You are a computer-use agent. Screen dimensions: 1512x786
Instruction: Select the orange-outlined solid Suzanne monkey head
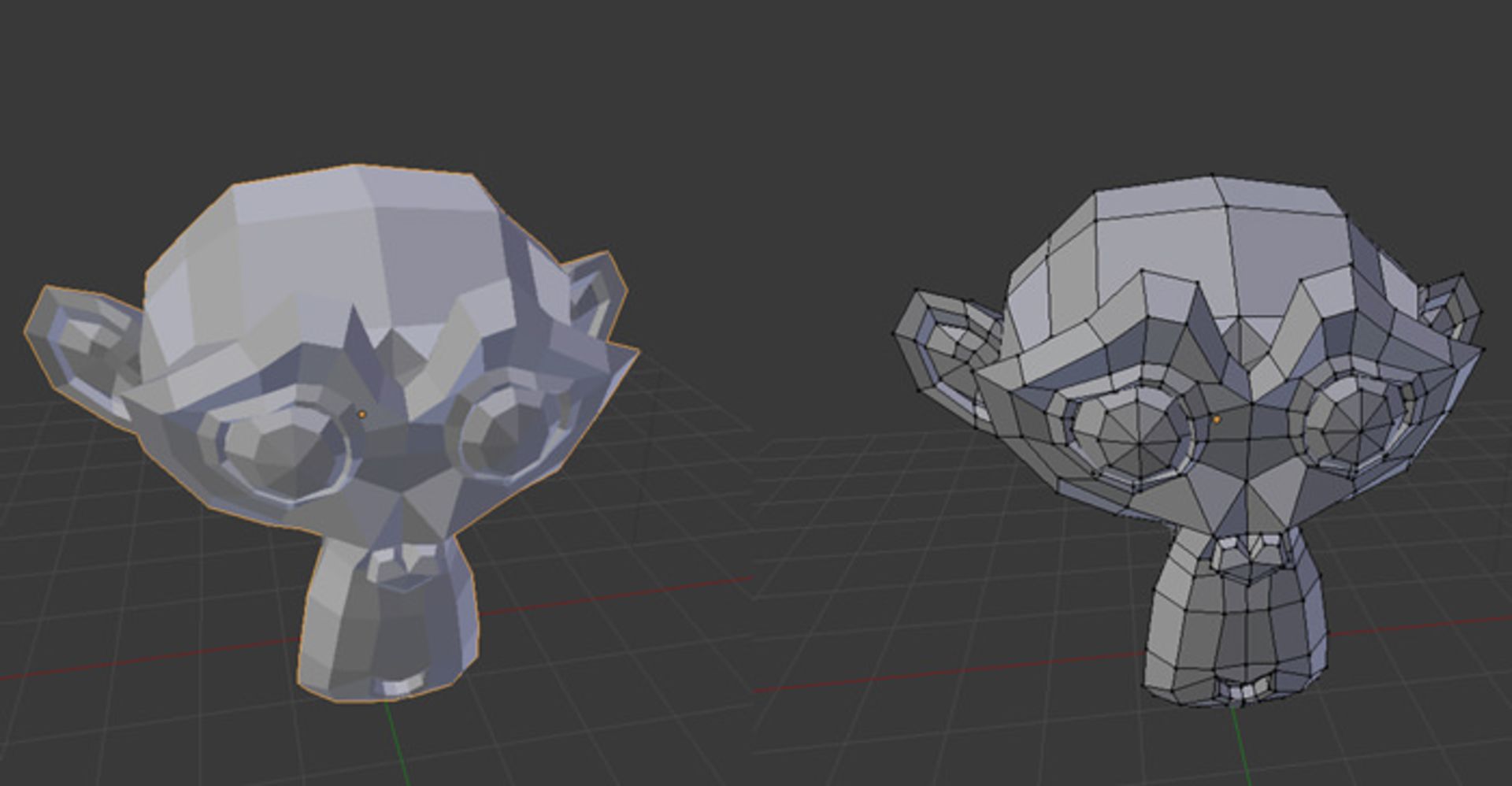(331, 433)
